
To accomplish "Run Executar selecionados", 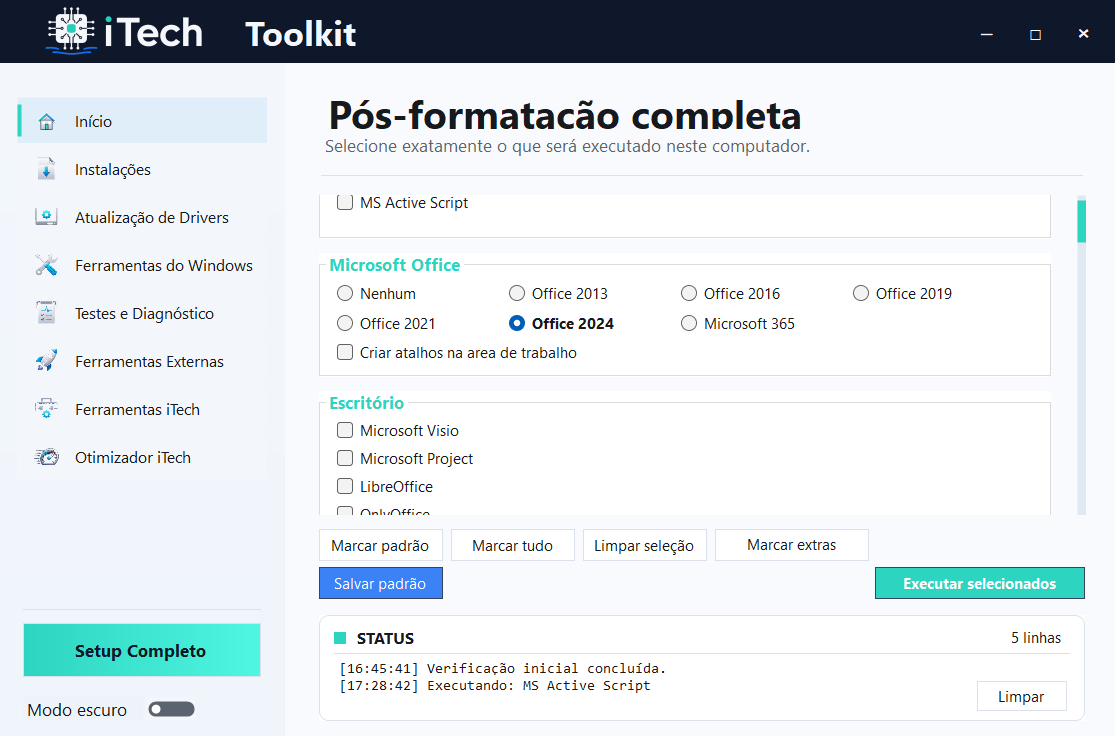I will click(979, 583).
